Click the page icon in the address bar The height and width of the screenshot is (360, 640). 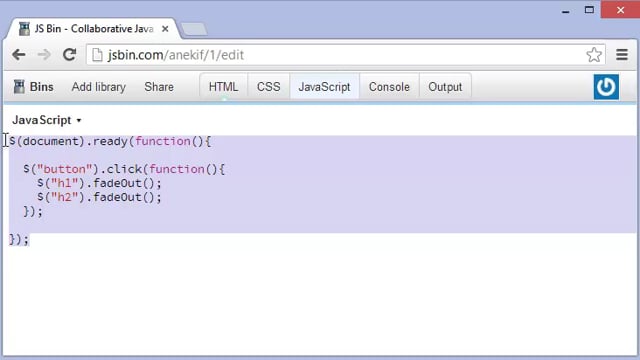(97, 55)
